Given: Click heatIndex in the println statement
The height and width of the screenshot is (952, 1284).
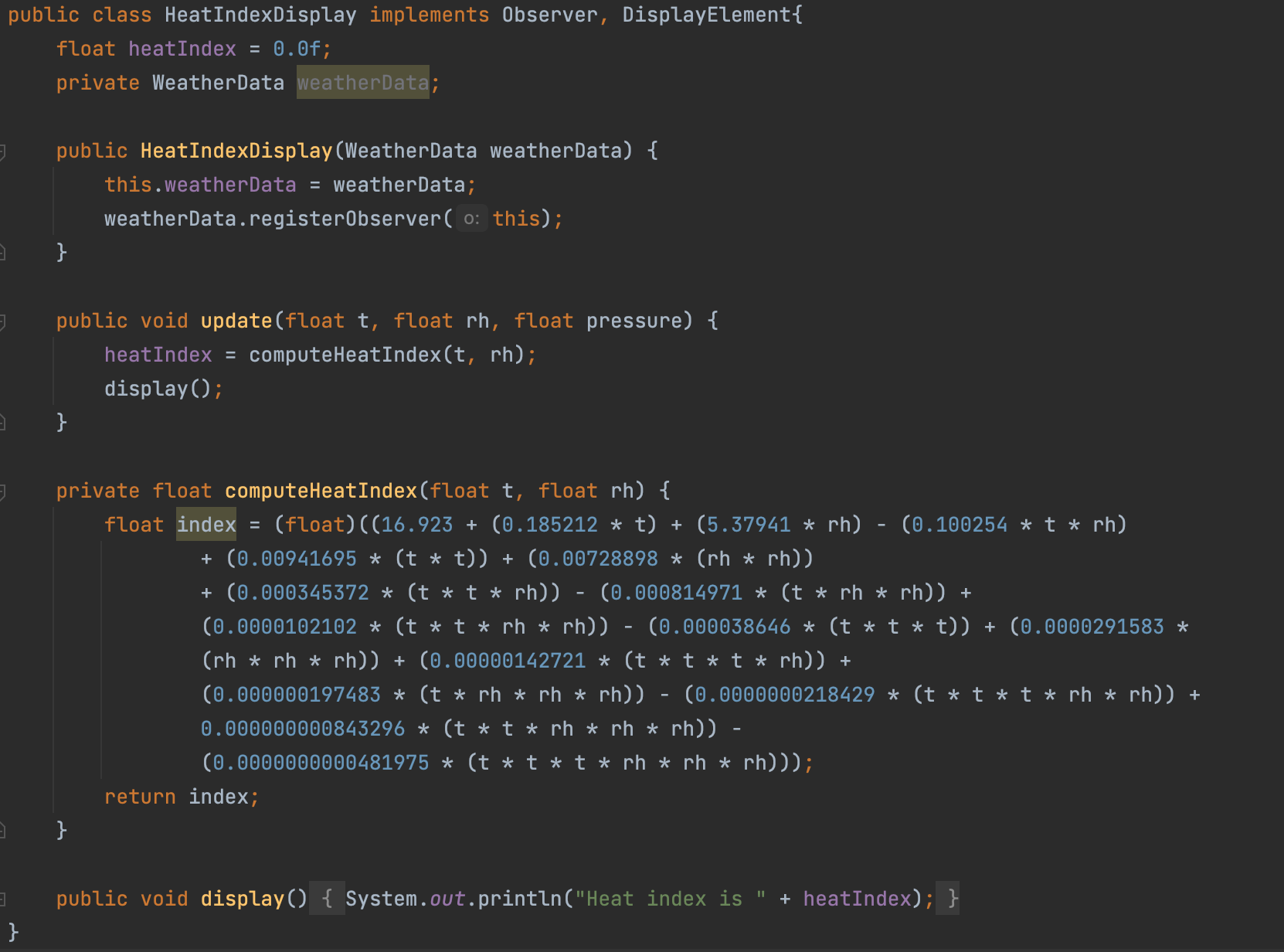Looking at the screenshot, I should 857,899.
